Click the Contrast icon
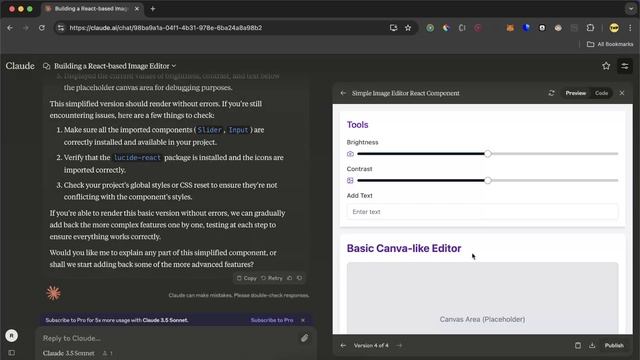 [x=350, y=180]
